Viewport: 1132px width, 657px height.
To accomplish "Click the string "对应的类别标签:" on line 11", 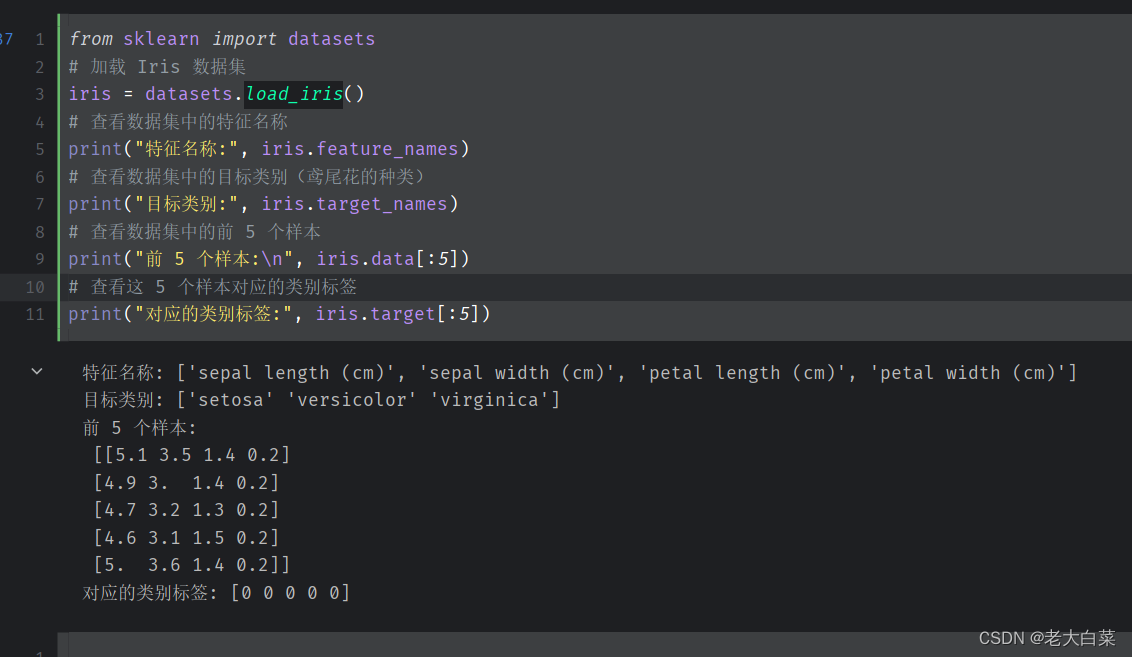I will click(x=214, y=314).
